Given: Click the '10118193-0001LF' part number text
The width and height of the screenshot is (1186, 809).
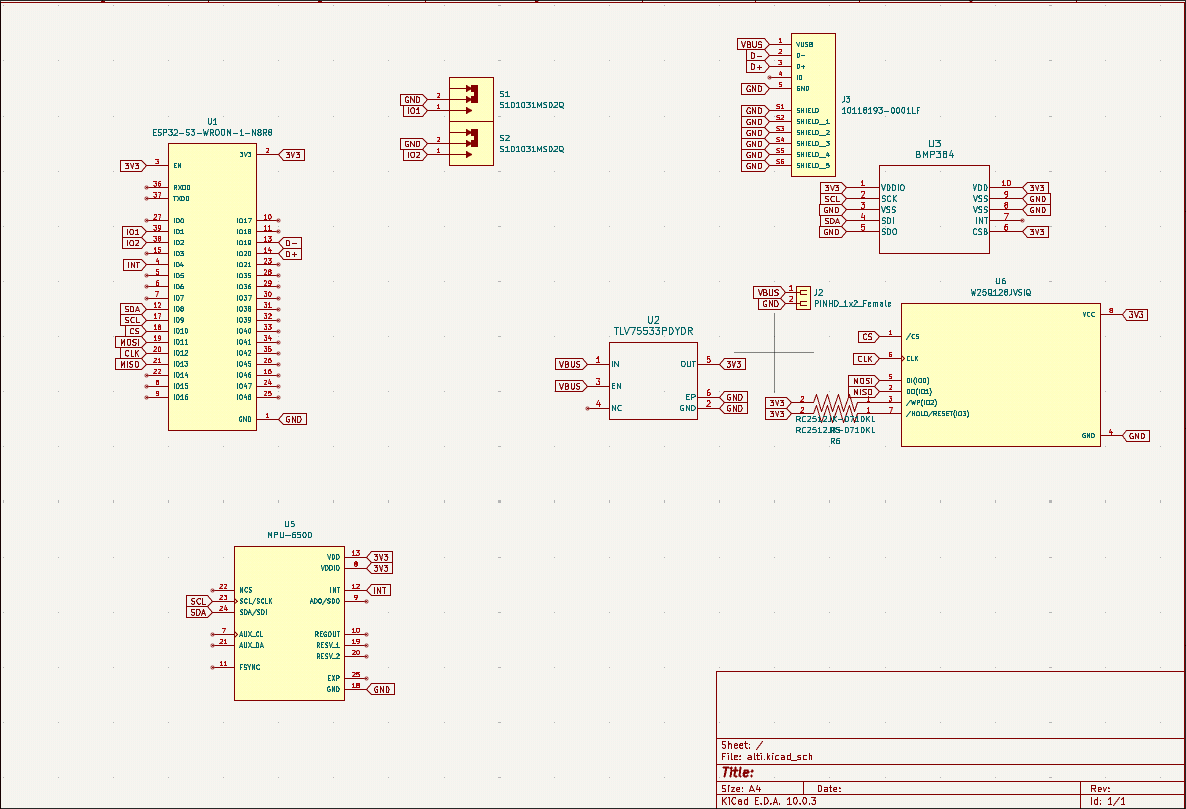Looking at the screenshot, I should pos(881,110).
